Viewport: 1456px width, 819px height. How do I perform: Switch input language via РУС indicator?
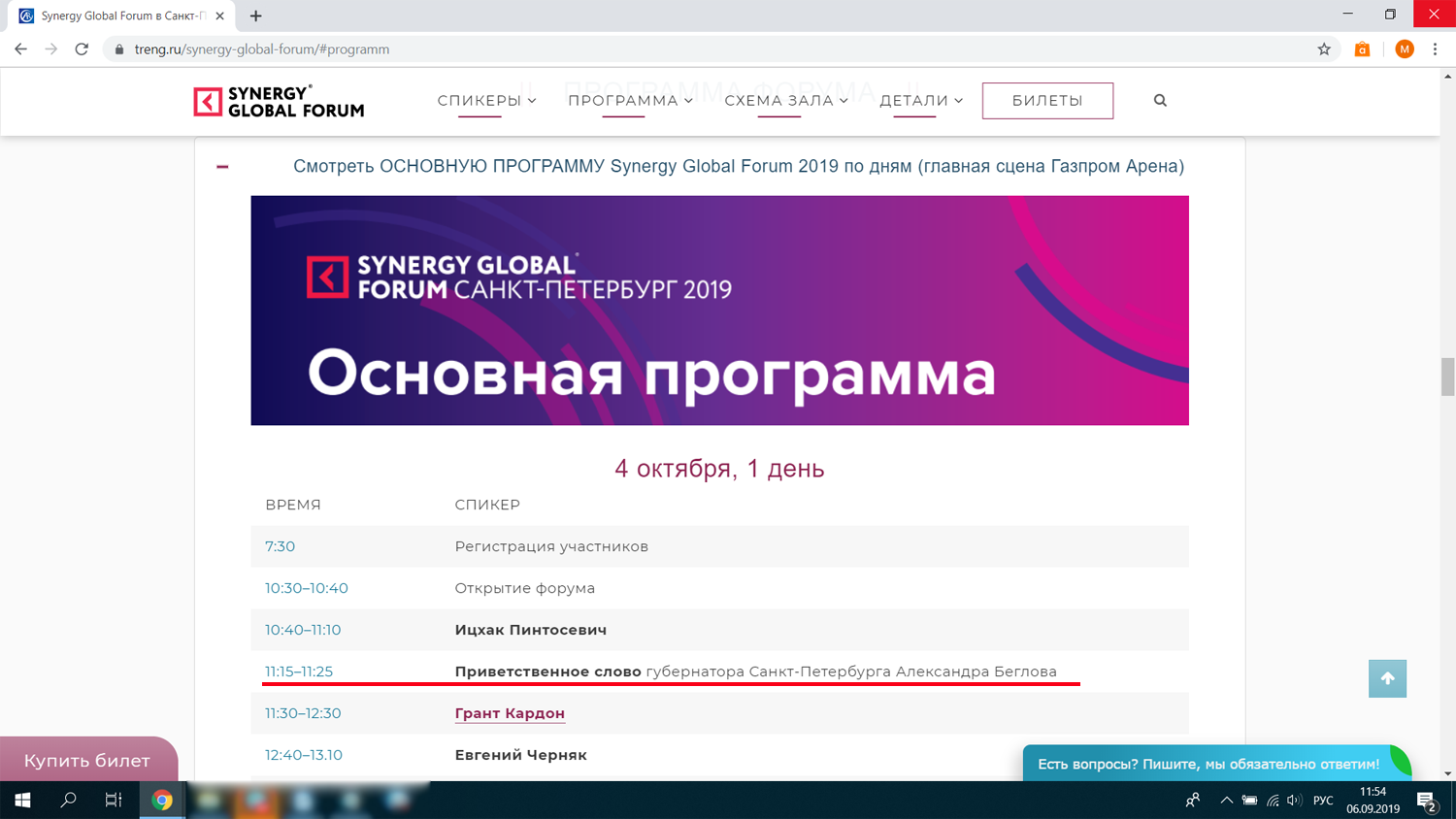[x=1323, y=800]
